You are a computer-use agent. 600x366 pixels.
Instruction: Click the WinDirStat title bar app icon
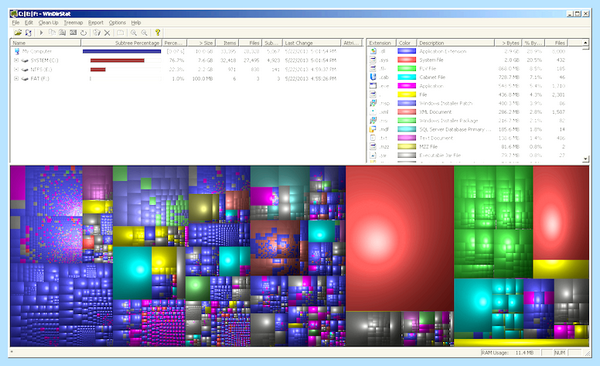pyautogui.click(x=14, y=14)
